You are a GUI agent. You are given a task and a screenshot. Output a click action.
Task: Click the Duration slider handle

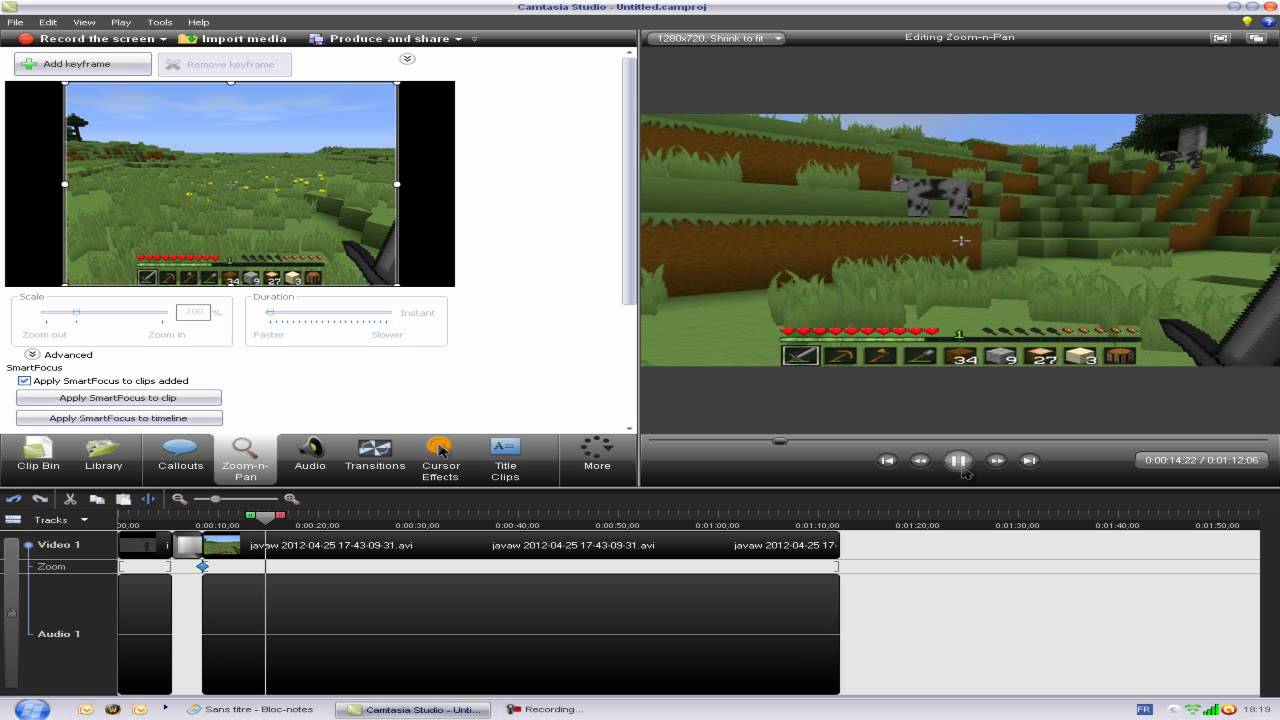pos(269,313)
